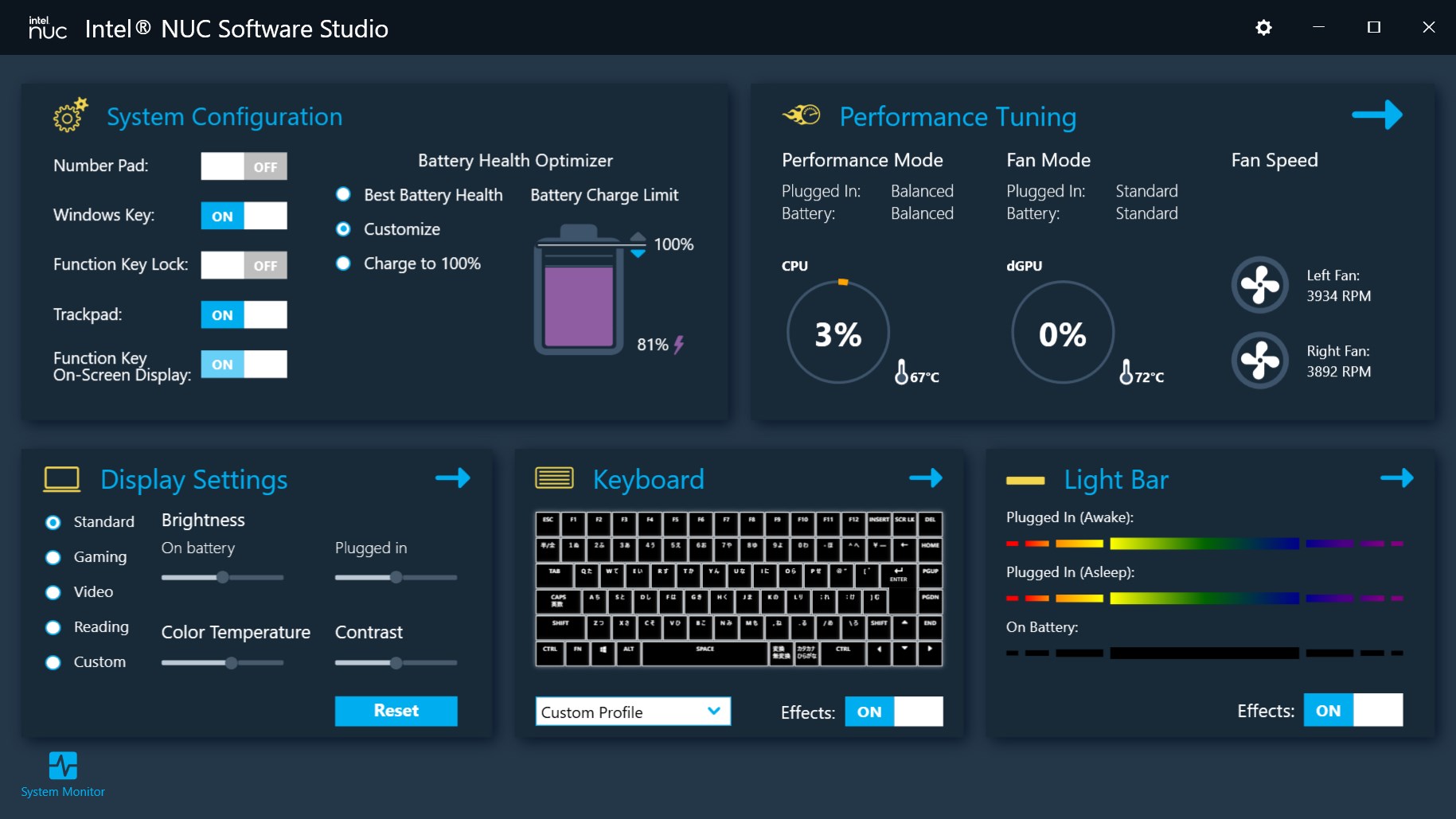Click the battery charge level graphic
Viewport: 1456px width, 819px height.
[x=579, y=289]
